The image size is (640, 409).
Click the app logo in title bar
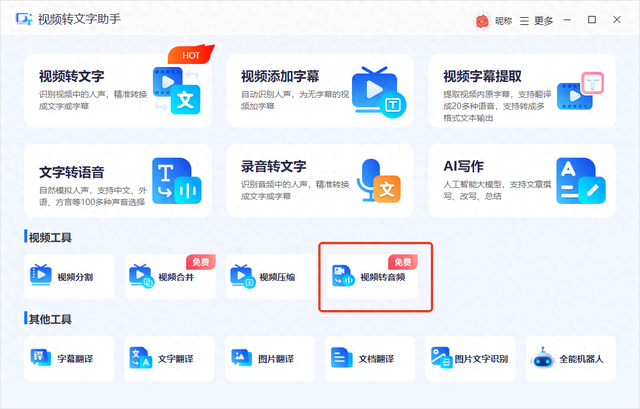(24, 19)
